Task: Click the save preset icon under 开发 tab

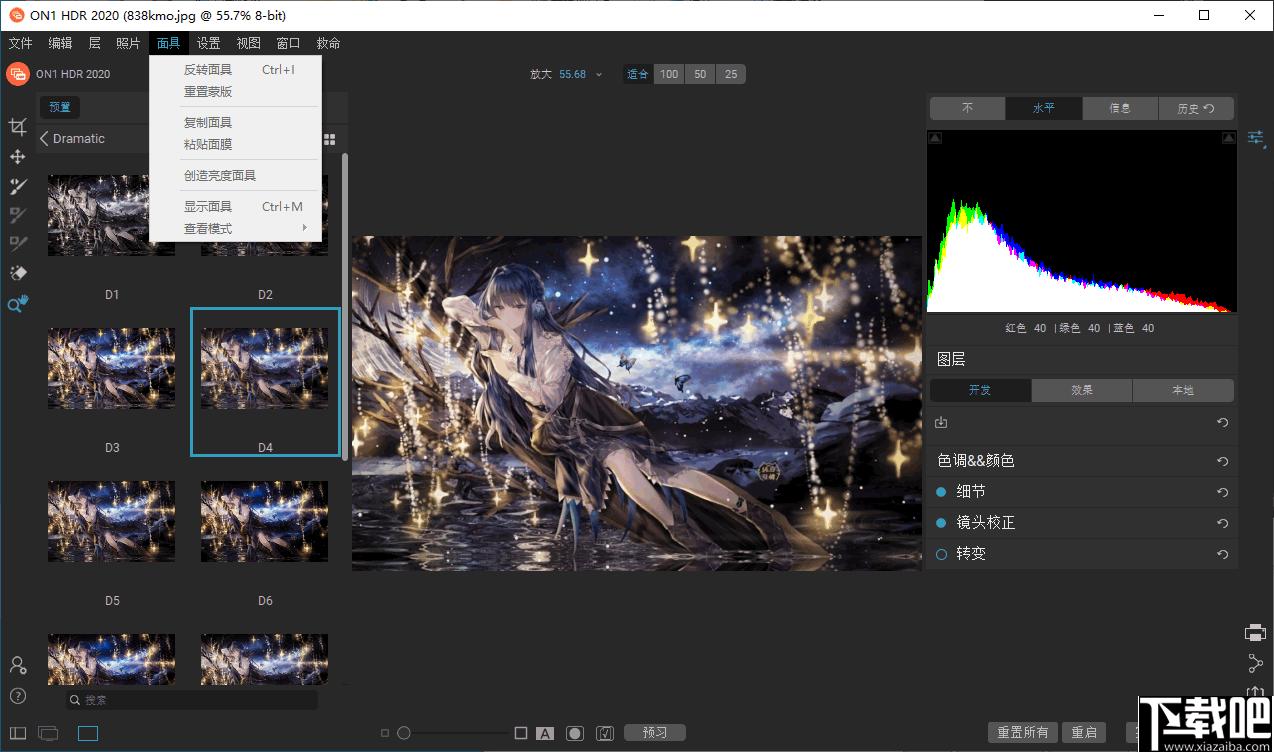Action: pyautogui.click(x=941, y=423)
